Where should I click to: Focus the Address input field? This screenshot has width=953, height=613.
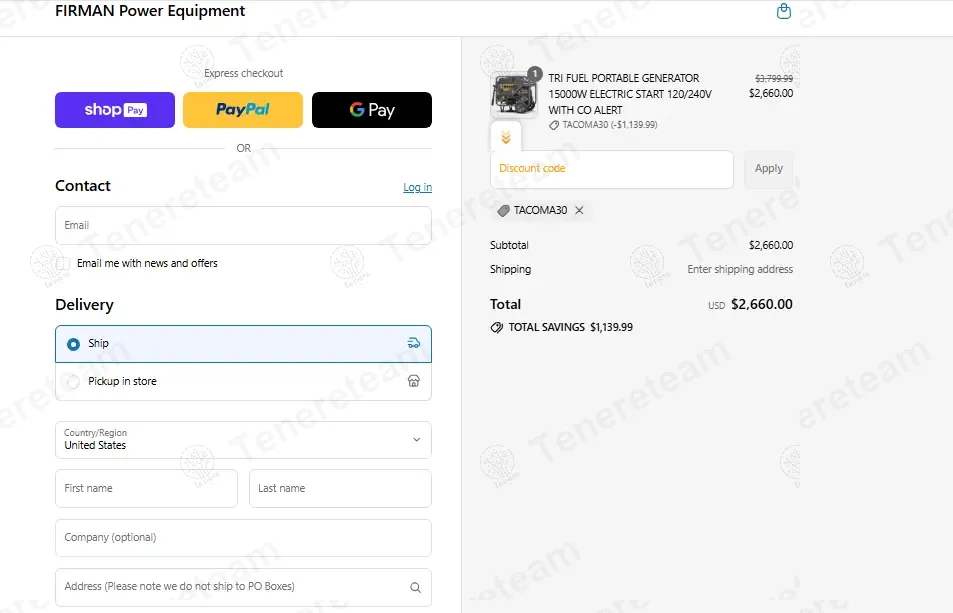coord(243,587)
